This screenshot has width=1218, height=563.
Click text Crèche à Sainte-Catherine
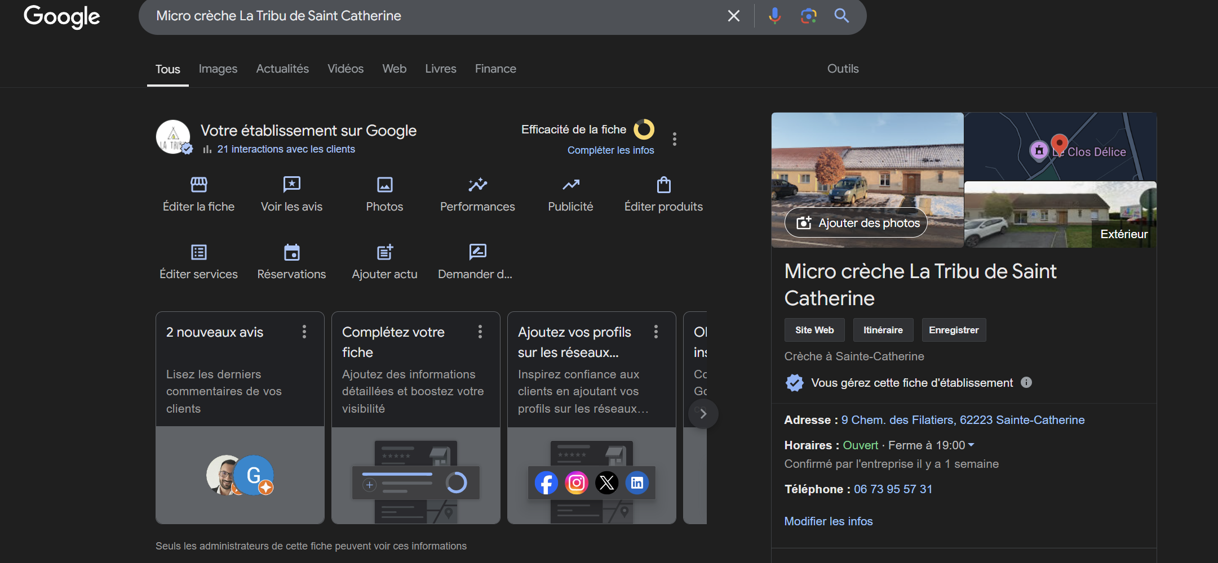click(854, 356)
